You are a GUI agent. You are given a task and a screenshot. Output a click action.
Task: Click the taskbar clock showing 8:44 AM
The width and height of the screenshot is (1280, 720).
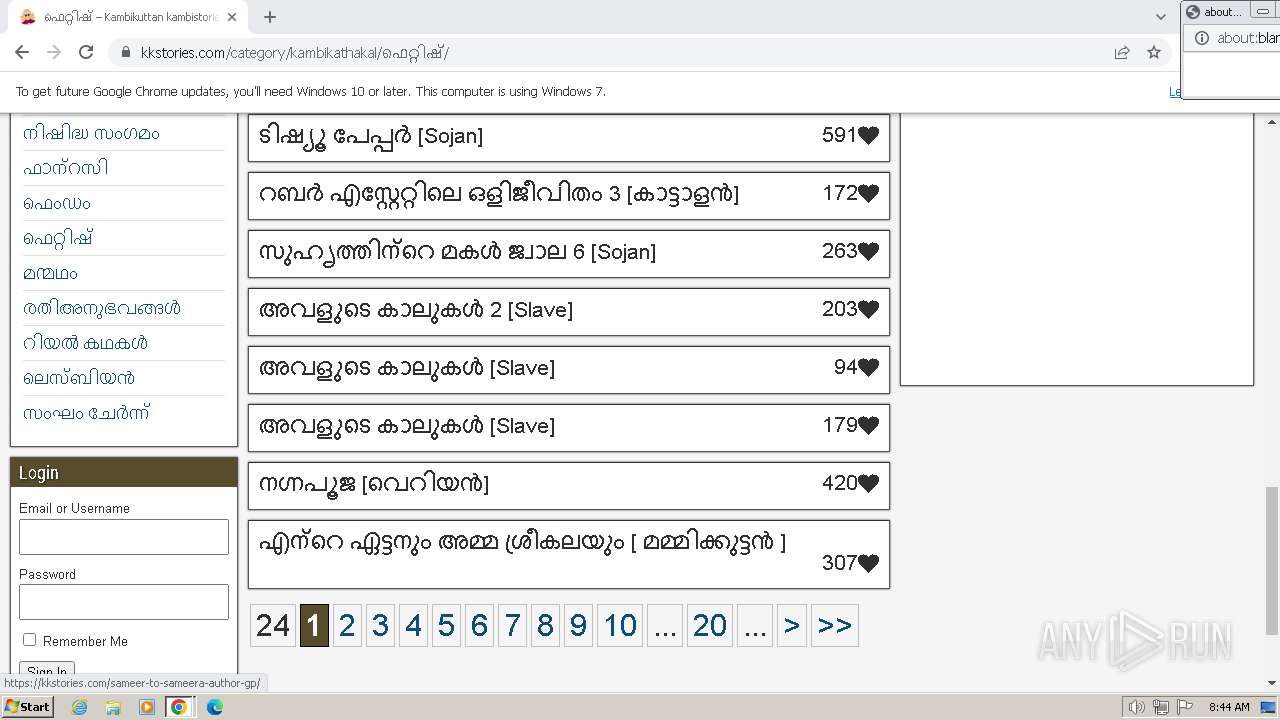1229,707
